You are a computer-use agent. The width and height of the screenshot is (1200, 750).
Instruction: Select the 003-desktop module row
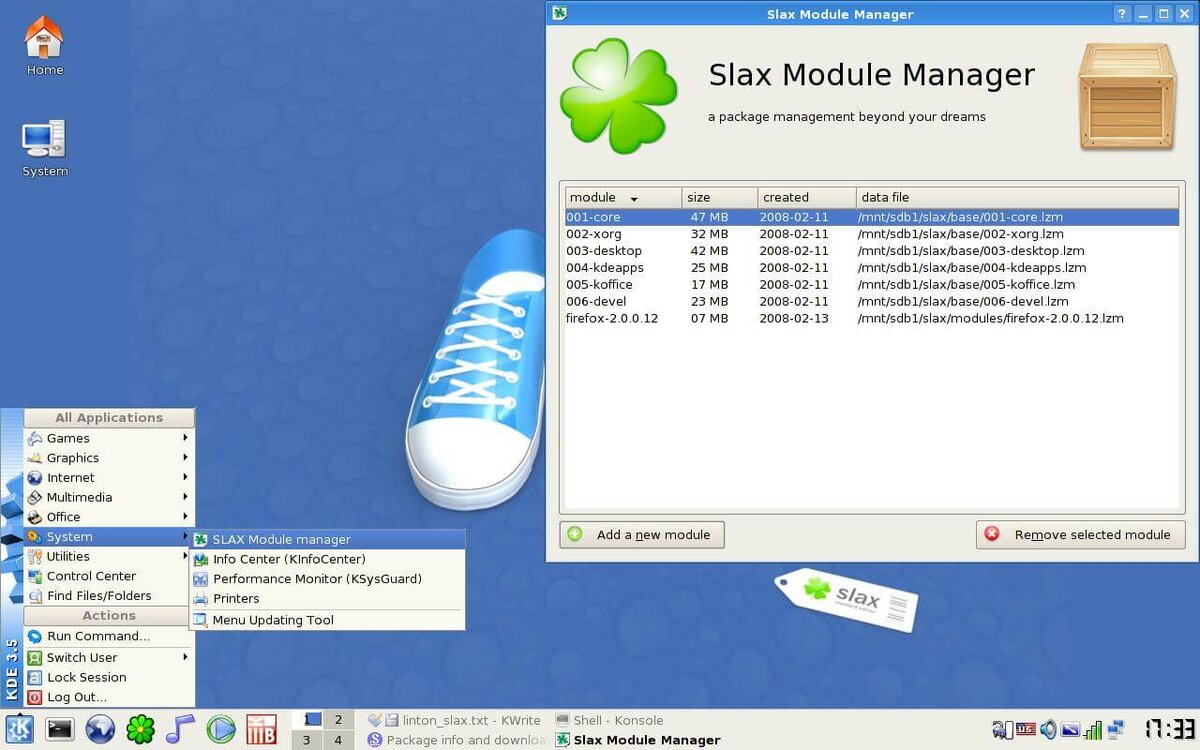coord(872,251)
